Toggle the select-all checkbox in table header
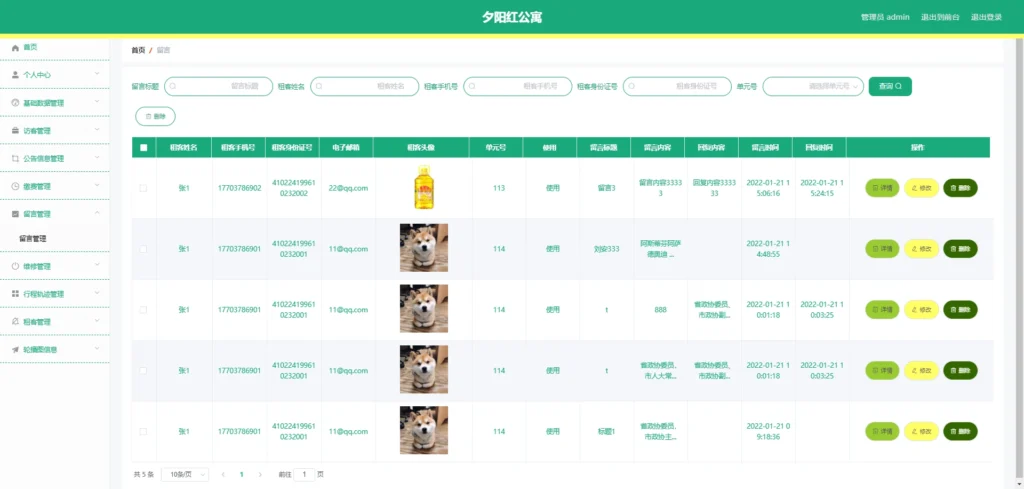 tap(144, 148)
